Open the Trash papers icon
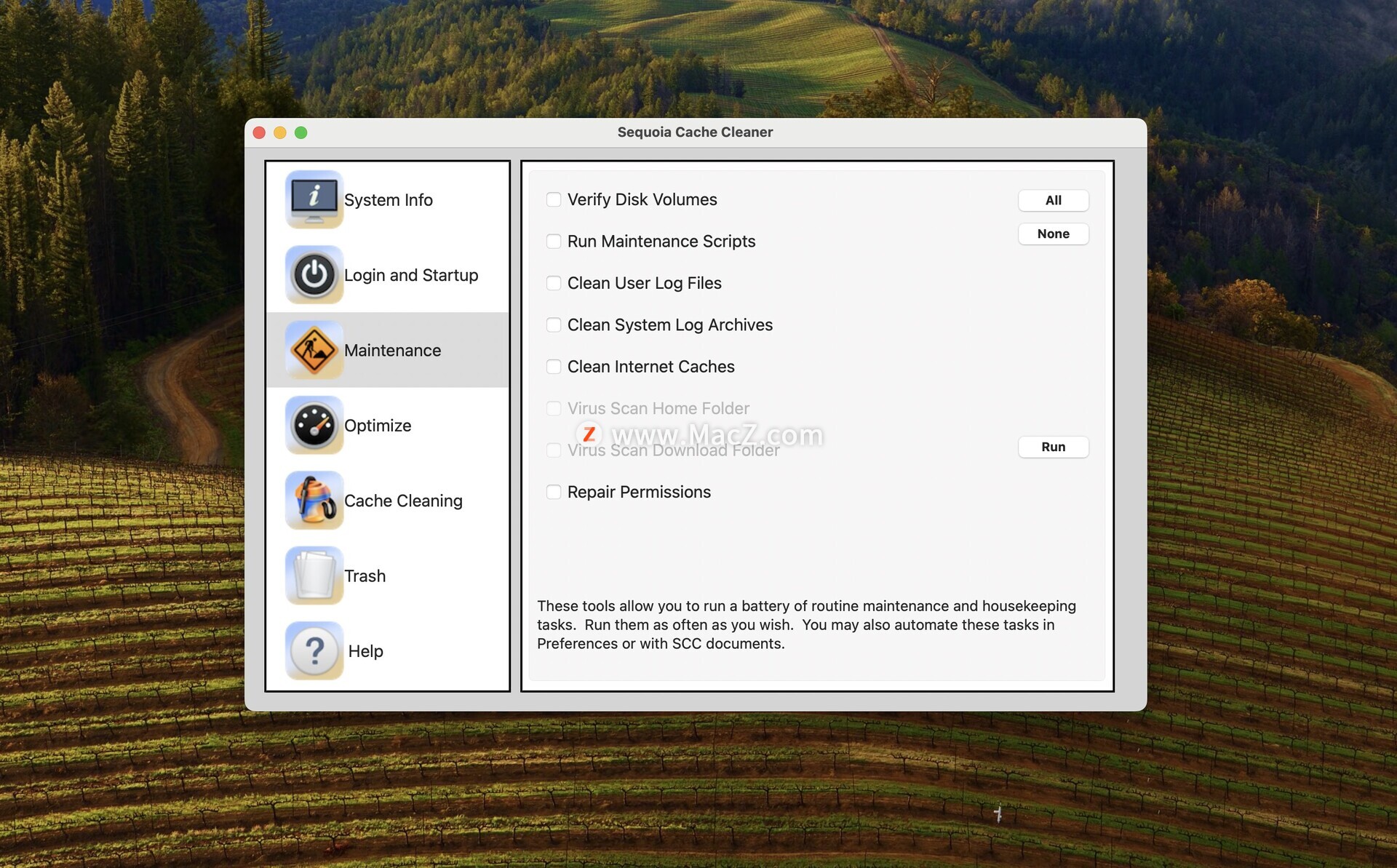The height and width of the screenshot is (868, 1397). tap(314, 576)
